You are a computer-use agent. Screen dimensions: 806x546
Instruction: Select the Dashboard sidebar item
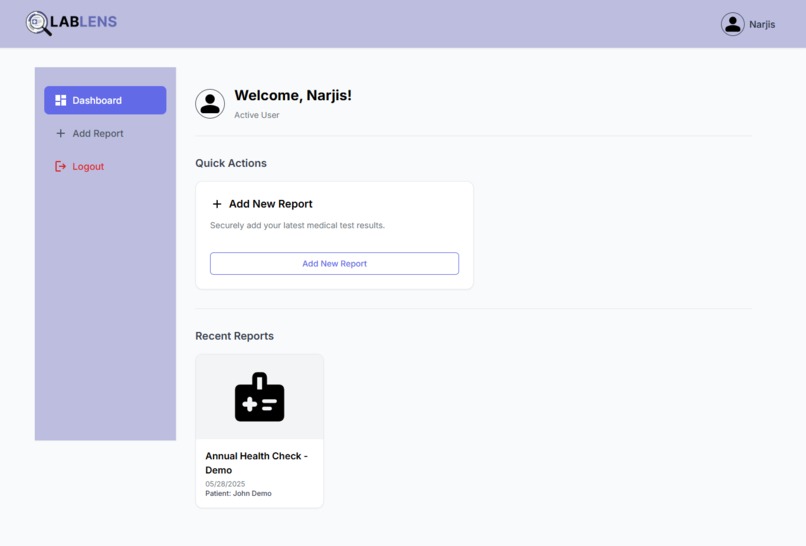tap(105, 100)
